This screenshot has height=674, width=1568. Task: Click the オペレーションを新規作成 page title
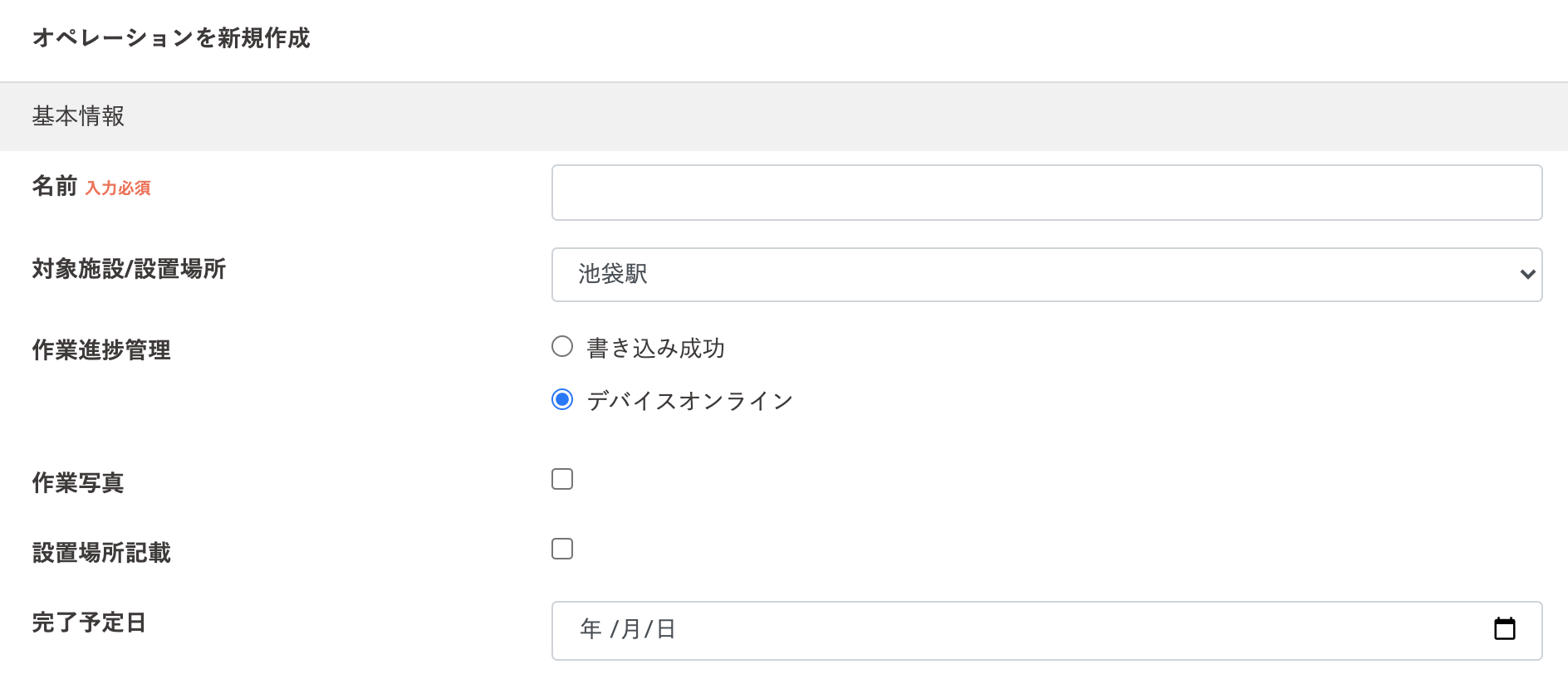(x=171, y=38)
